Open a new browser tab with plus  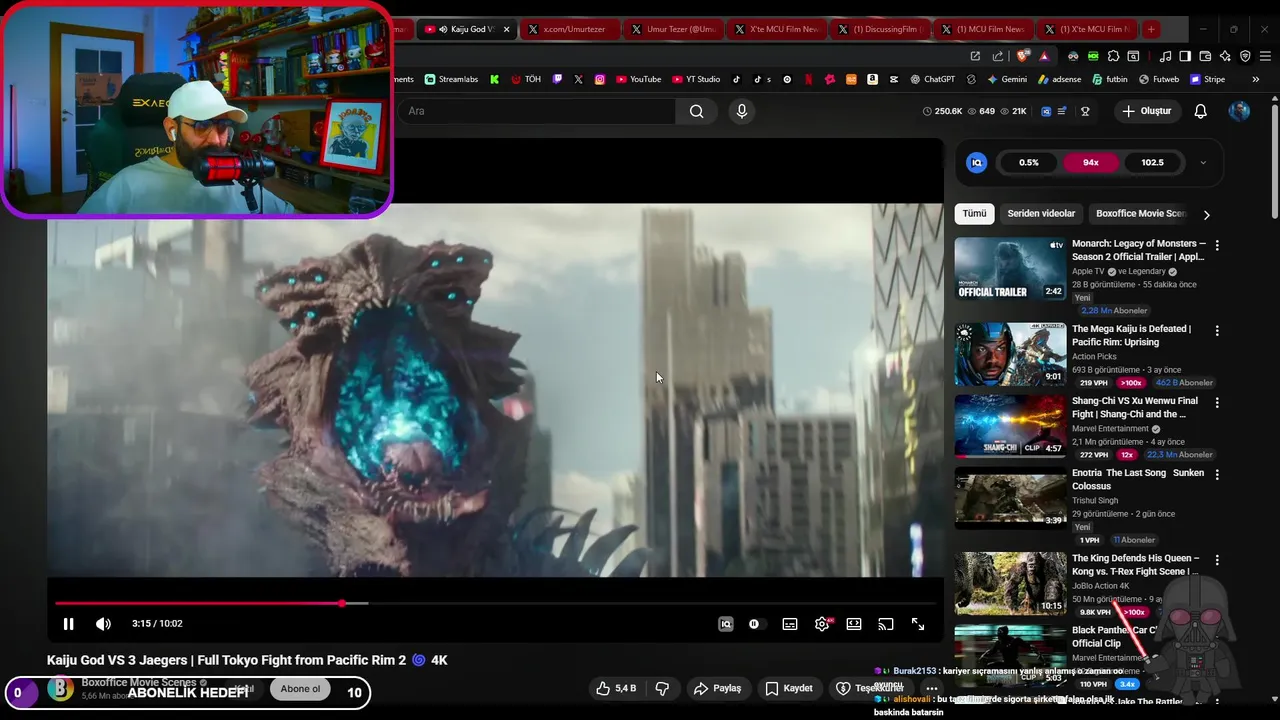coord(1151,29)
